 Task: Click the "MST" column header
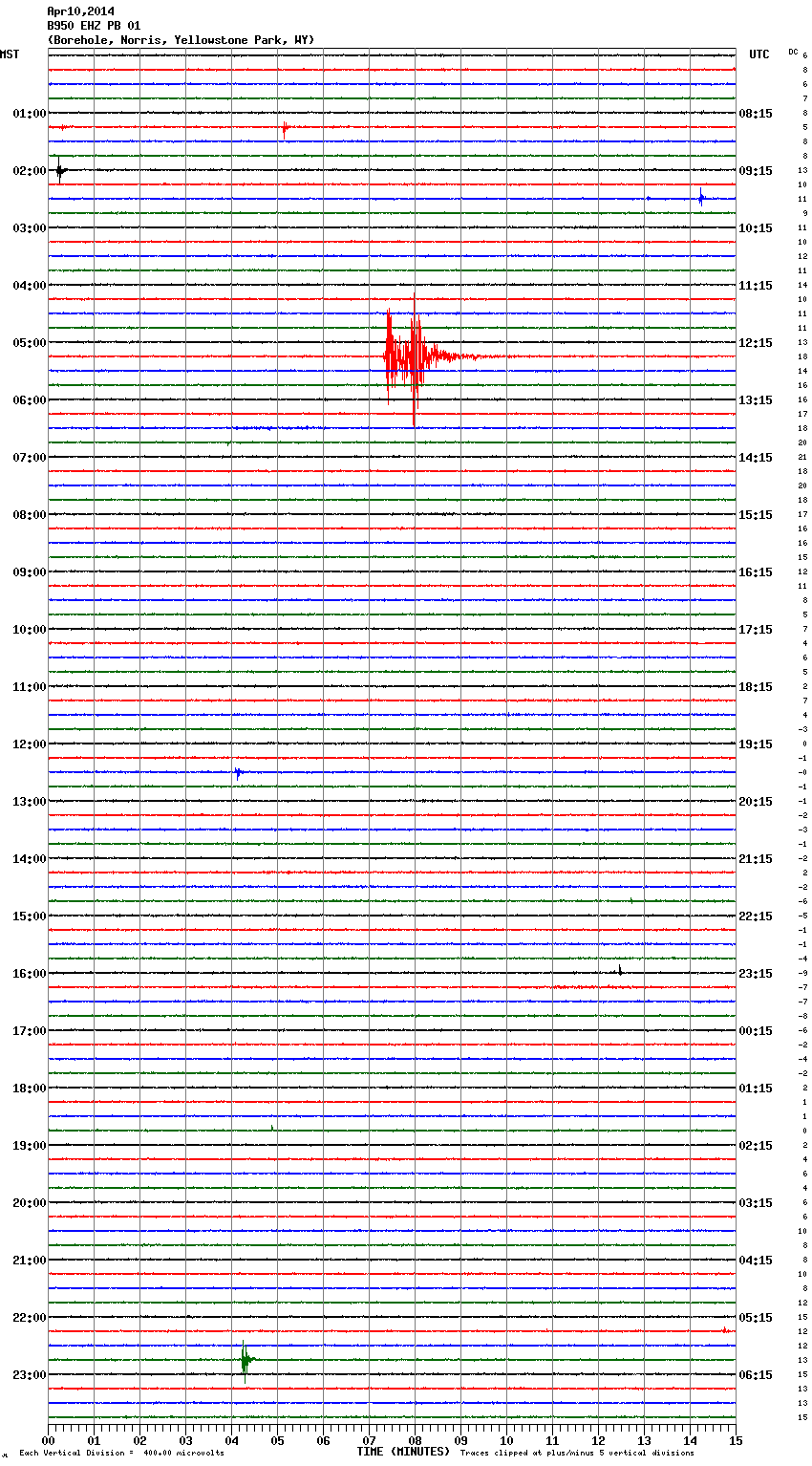point(10,54)
